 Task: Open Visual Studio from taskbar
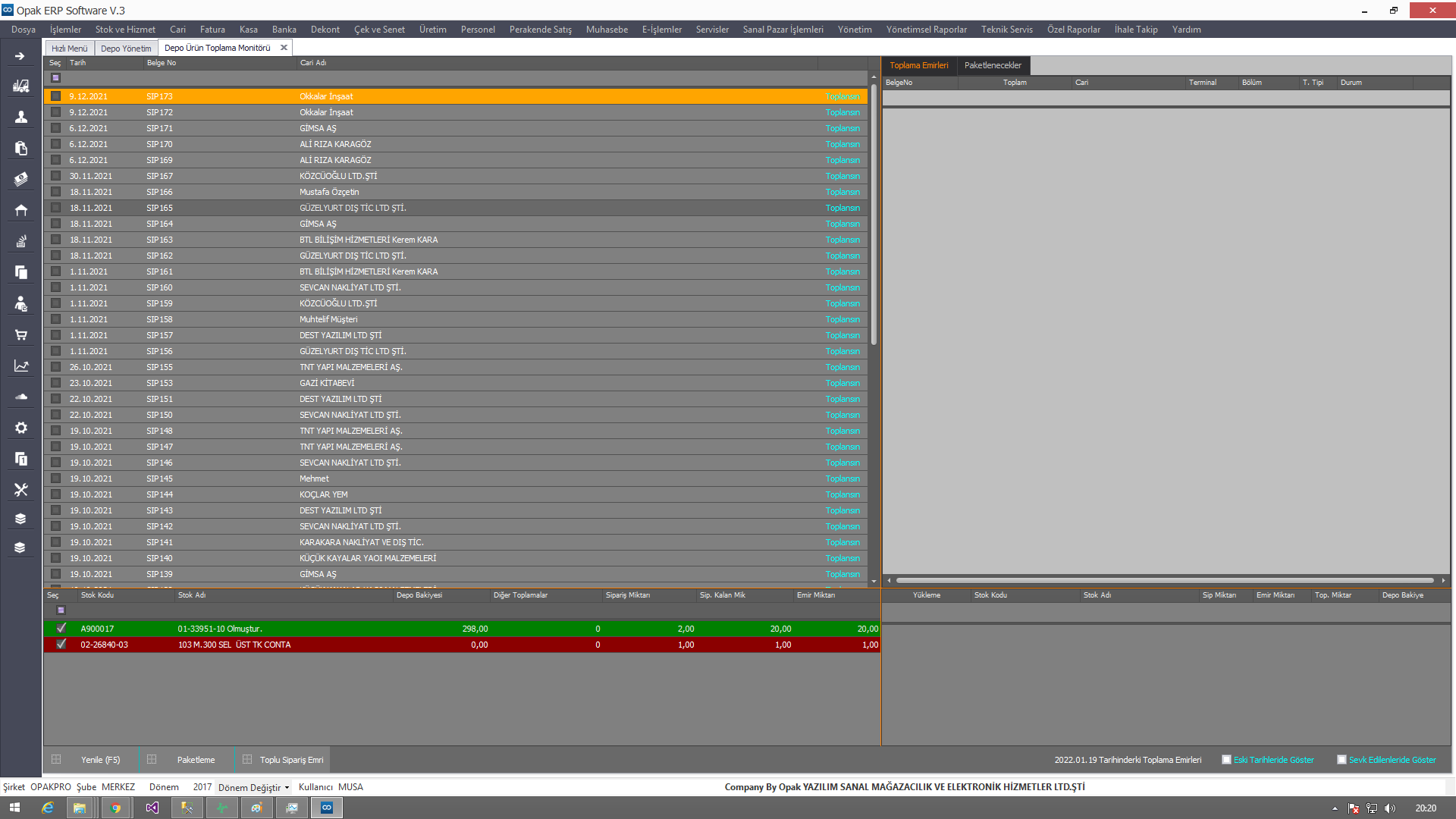152,808
